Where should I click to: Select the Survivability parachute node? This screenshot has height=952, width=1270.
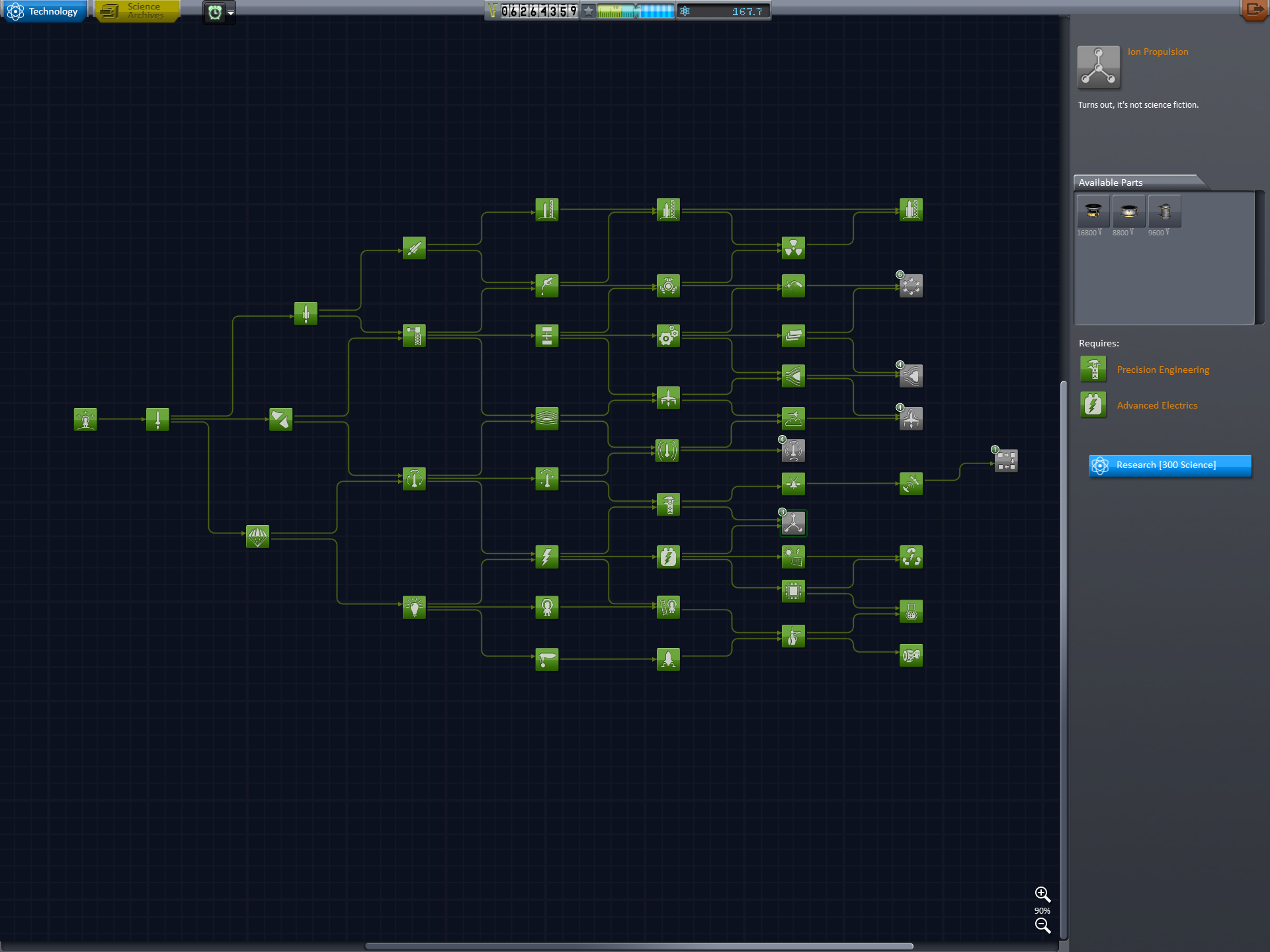point(257,536)
